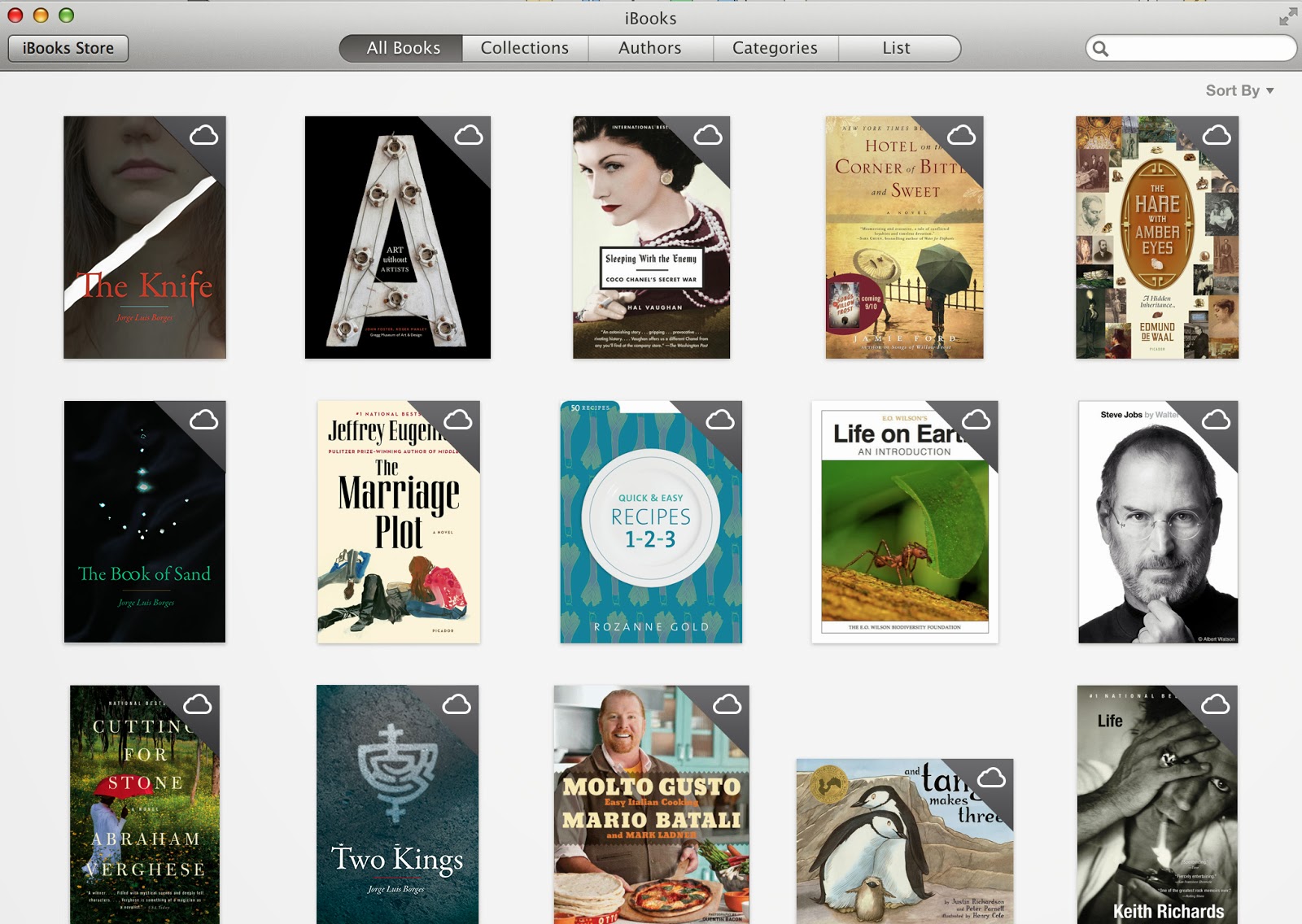Click the cloud icon on Cutting for Stone
Screen dimensions: 1302x924
point(198,704)
